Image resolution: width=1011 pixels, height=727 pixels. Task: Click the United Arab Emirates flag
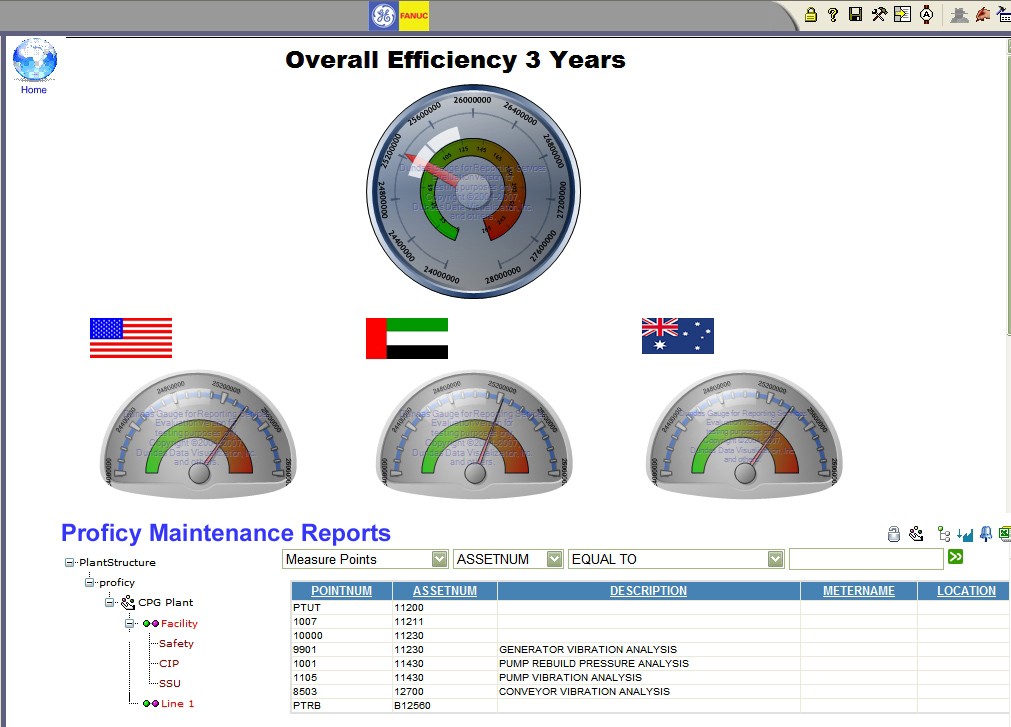point(407,338)
